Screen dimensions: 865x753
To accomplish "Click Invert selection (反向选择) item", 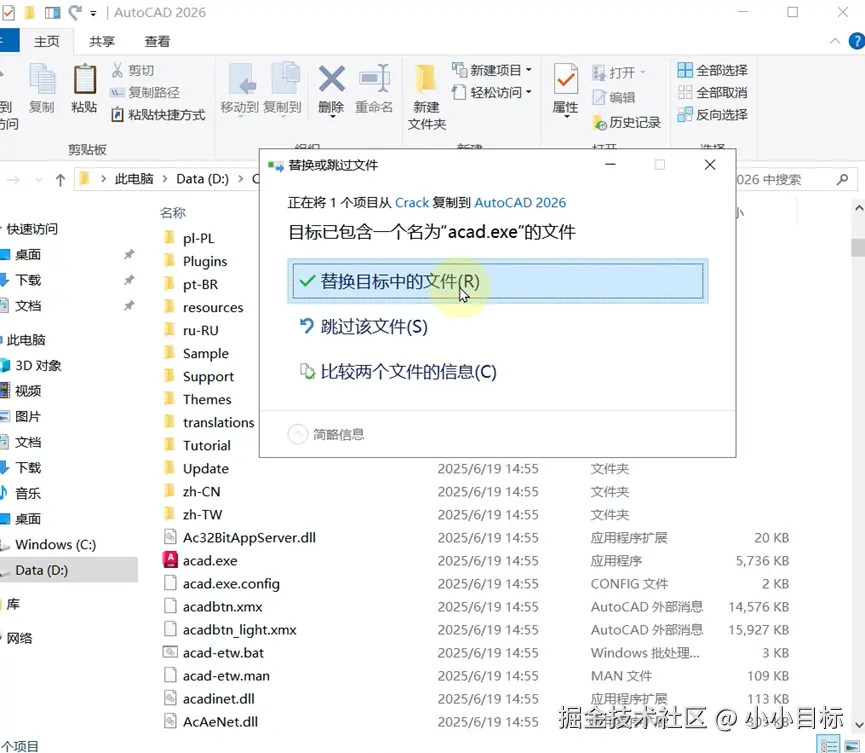I will coord(713,115).
